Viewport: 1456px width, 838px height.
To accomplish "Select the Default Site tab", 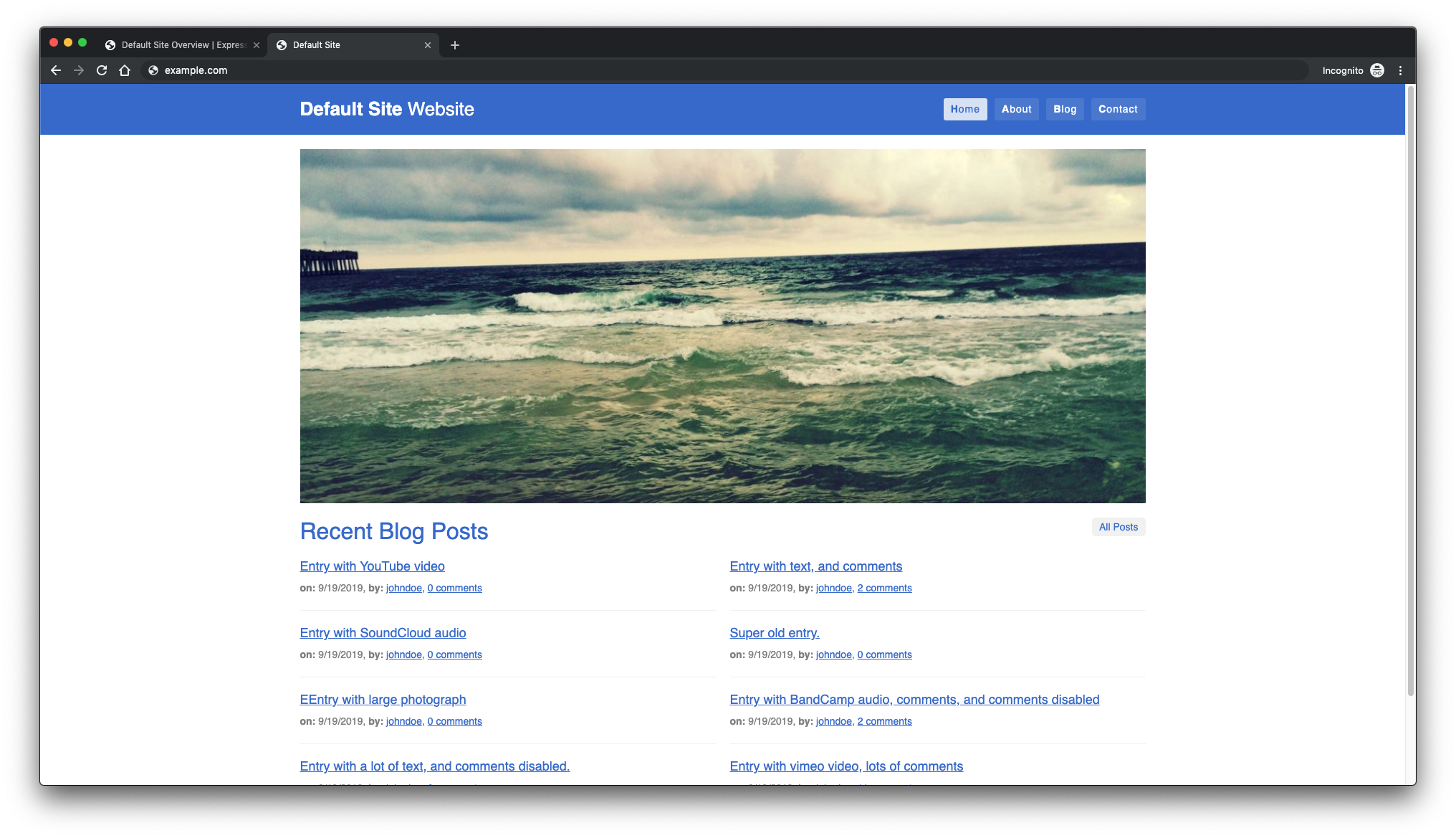I will 353,45.
